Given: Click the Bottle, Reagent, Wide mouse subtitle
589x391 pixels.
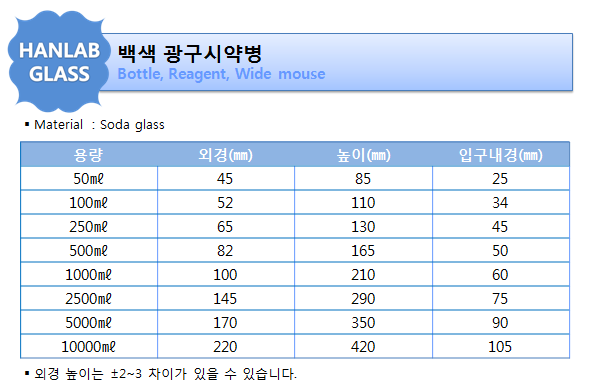Looking at the screenshot, I should [x=221, y=74].
